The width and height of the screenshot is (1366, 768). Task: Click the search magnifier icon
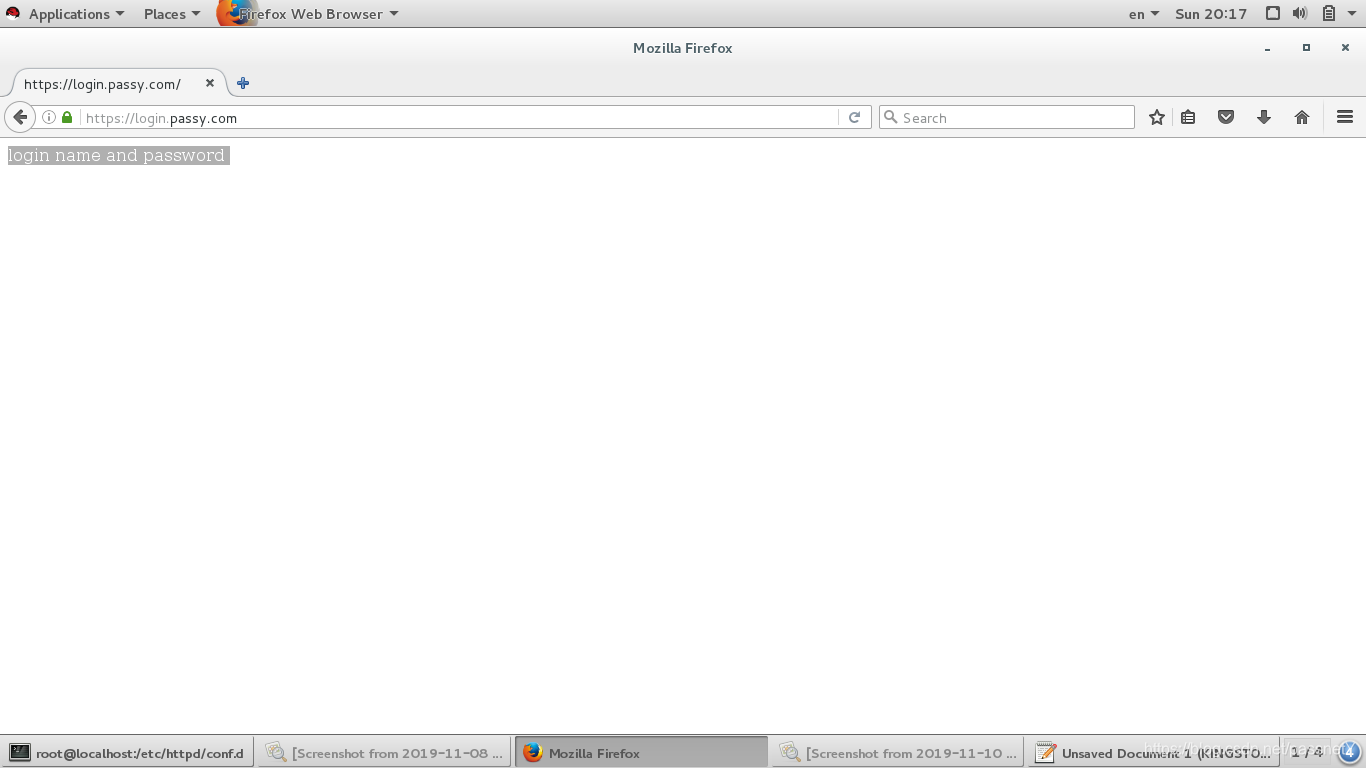tap(890, 117)
